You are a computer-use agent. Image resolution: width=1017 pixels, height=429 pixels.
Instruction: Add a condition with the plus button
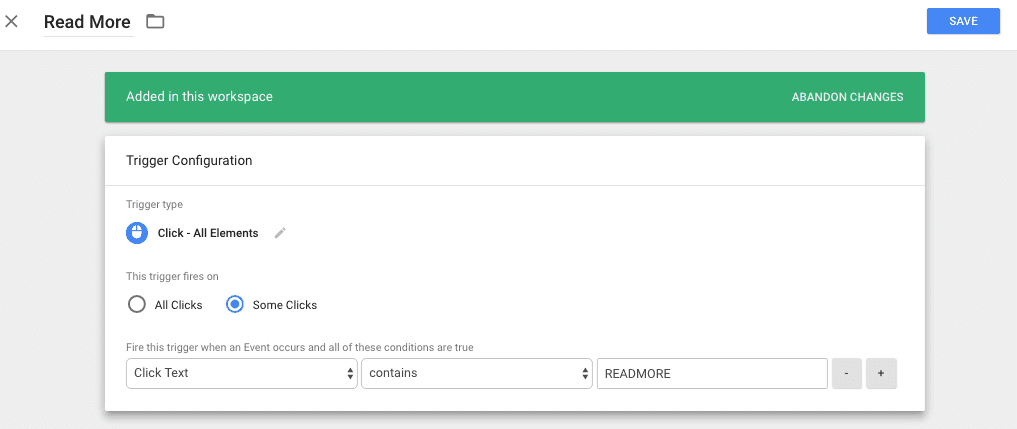[881, 373]
